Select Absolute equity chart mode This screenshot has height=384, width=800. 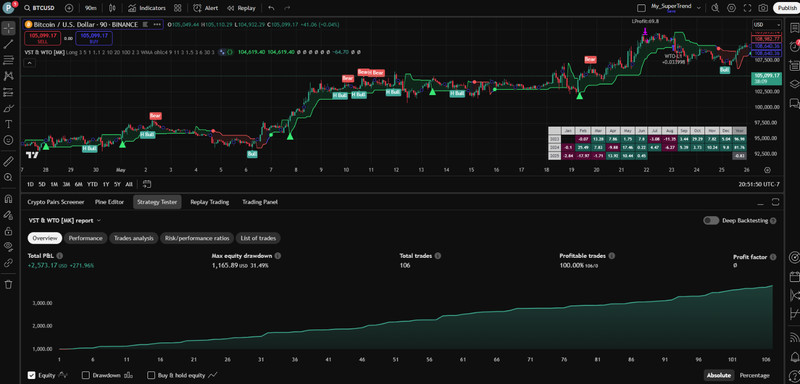coord(718,375)
